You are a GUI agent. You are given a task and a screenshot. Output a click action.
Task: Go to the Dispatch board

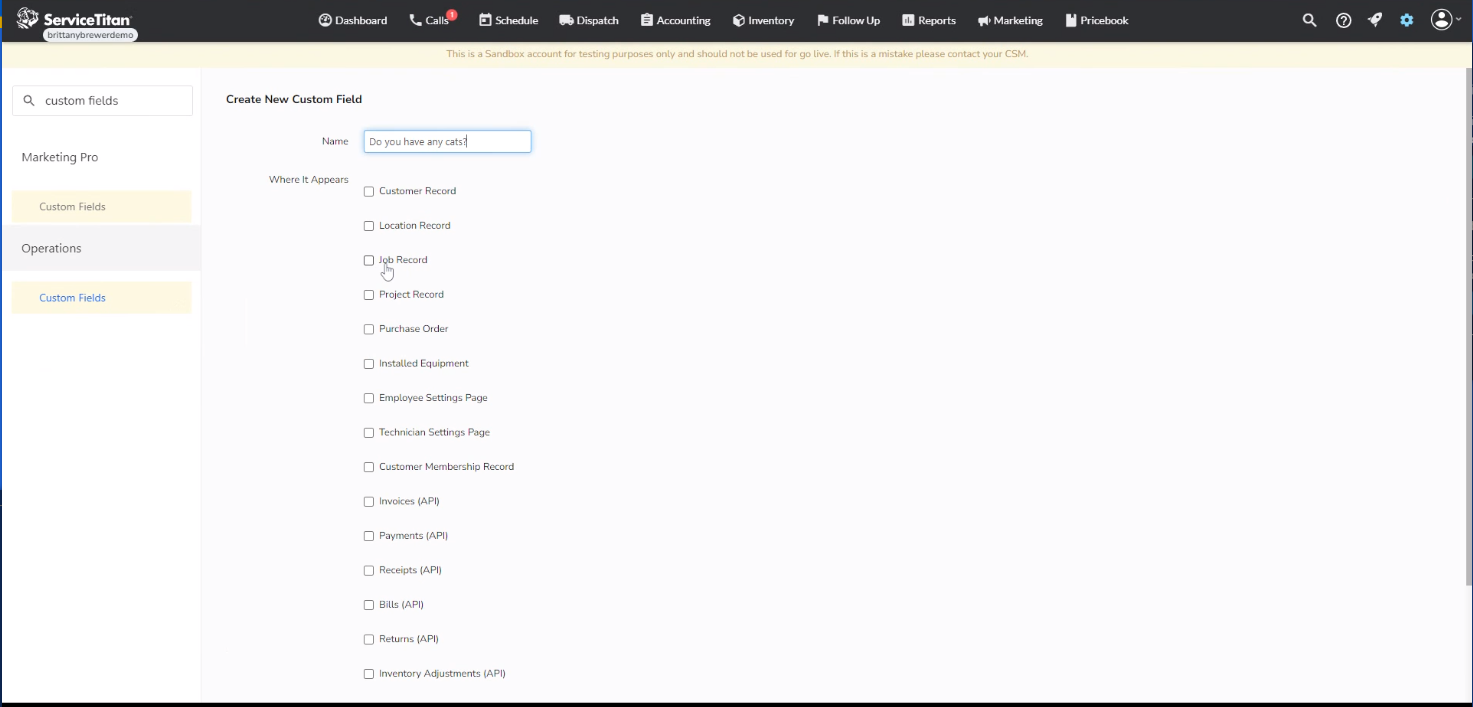pyautogui.click(x=589, y=20)
